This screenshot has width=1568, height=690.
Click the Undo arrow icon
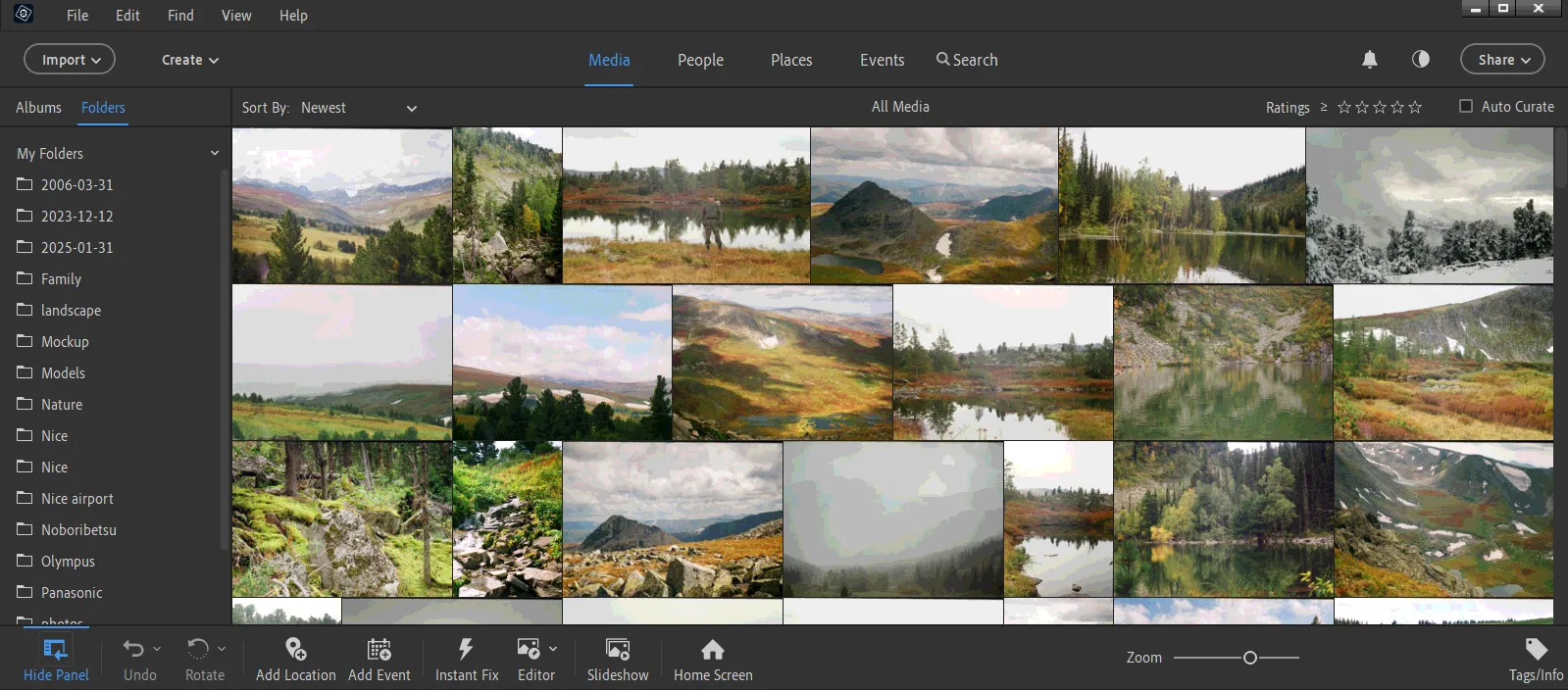(x=133, y=649)
